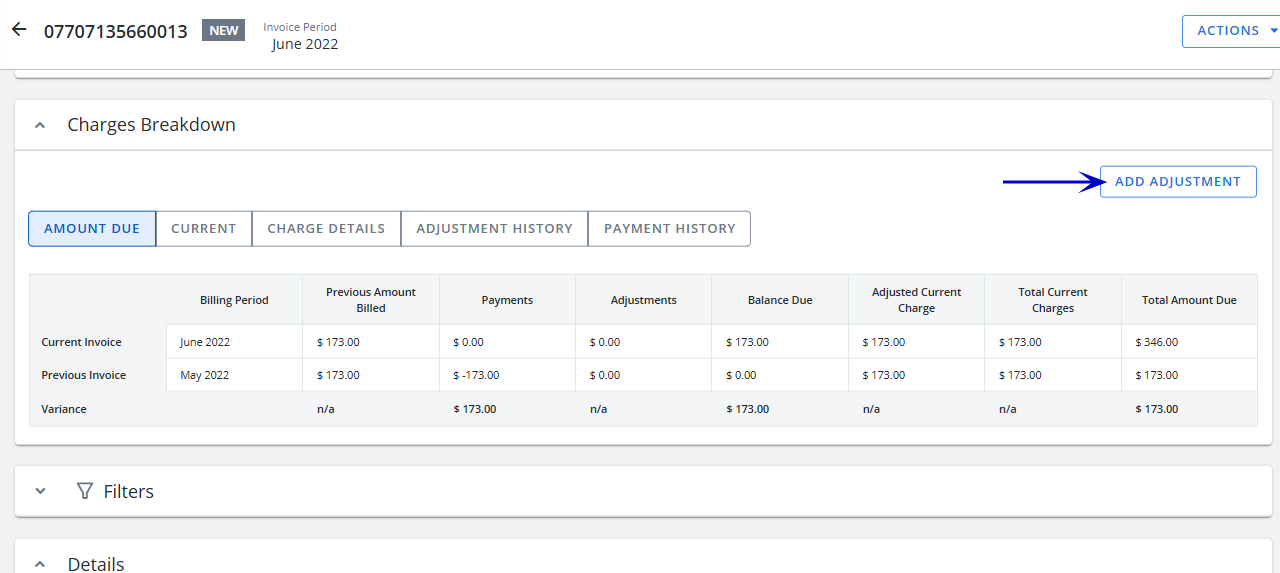
Task: Open the Payment History tab
Action: pyautogui.click(x=669, y=229)
